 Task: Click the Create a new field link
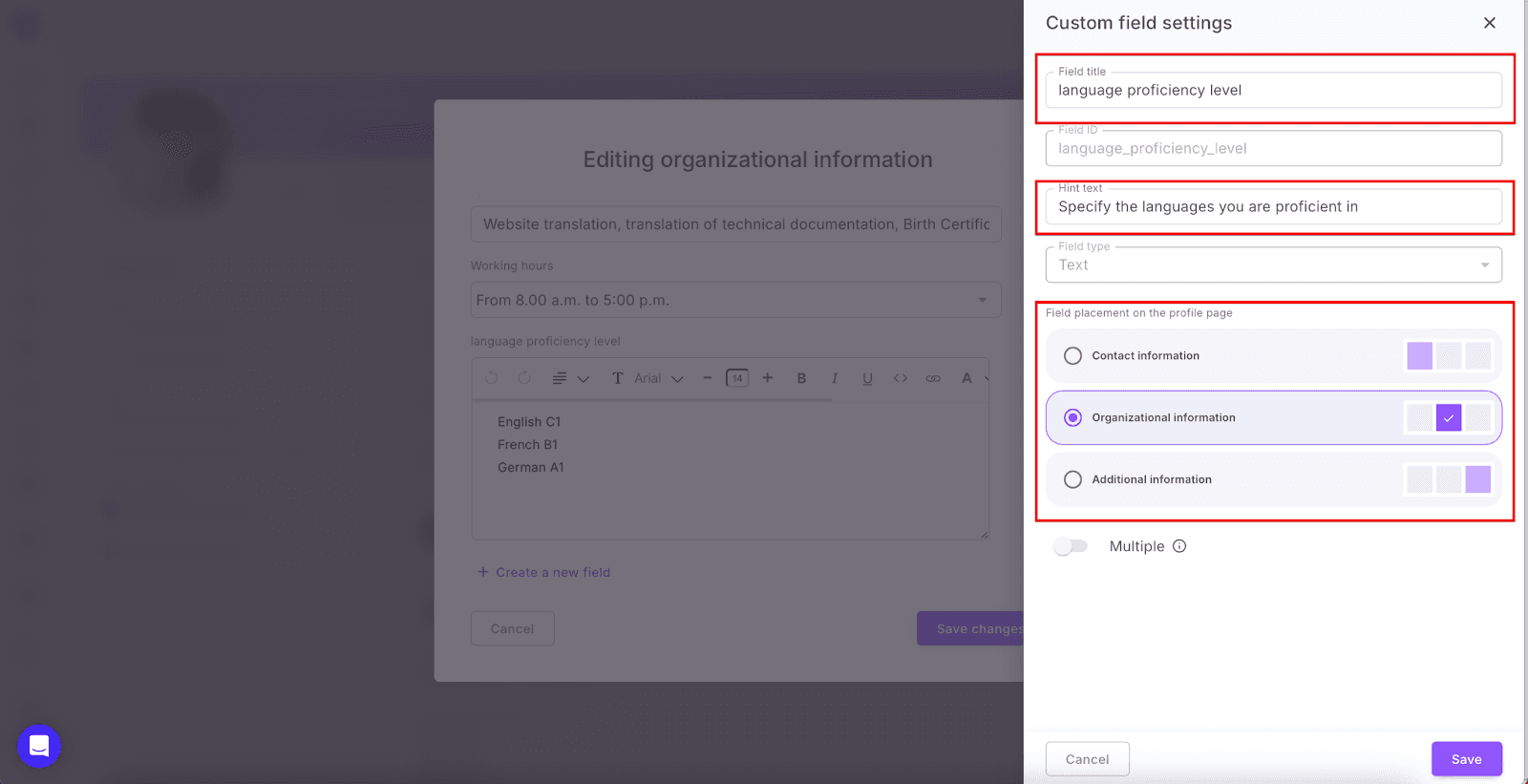(x=543, y=572)
